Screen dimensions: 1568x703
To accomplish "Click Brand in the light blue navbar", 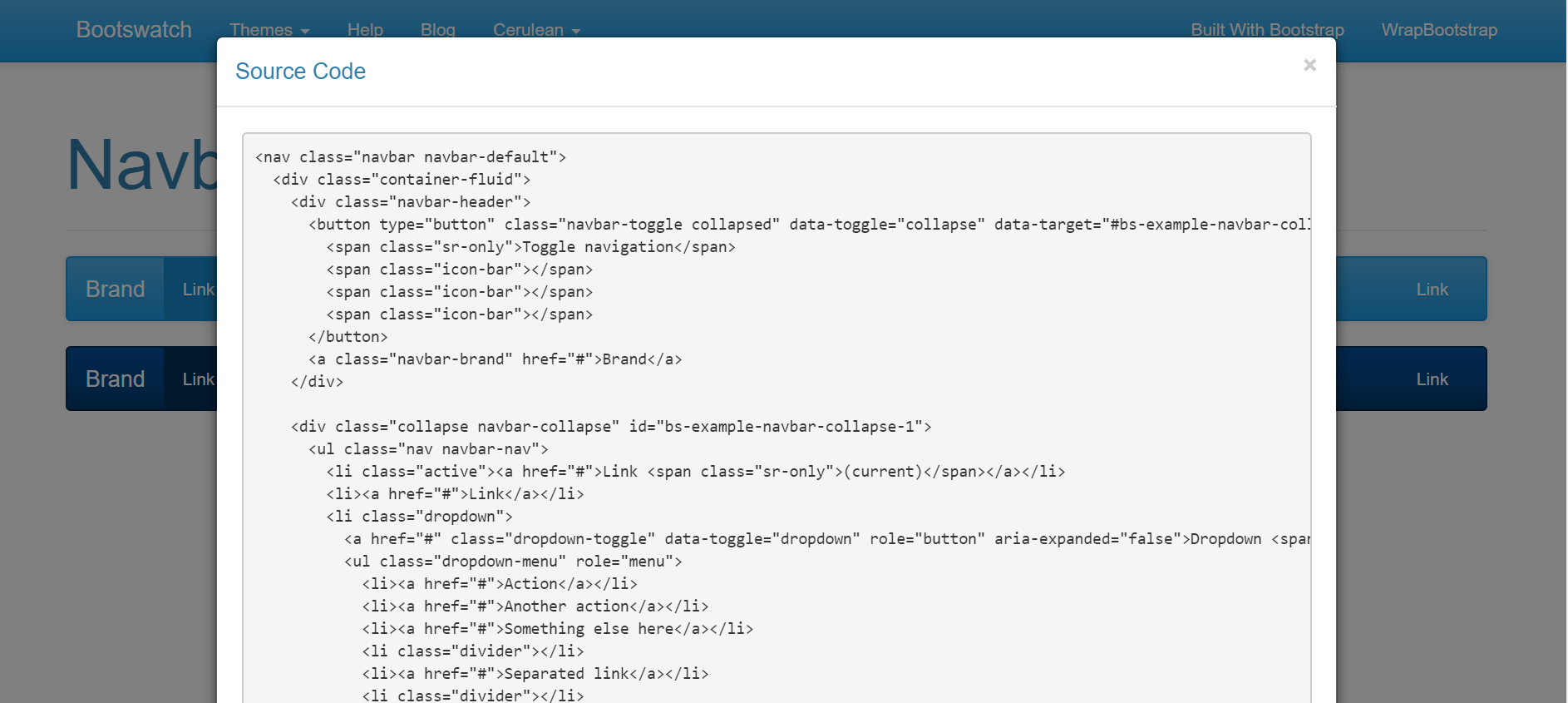I will pyautogui.click(x=116, y=289).
